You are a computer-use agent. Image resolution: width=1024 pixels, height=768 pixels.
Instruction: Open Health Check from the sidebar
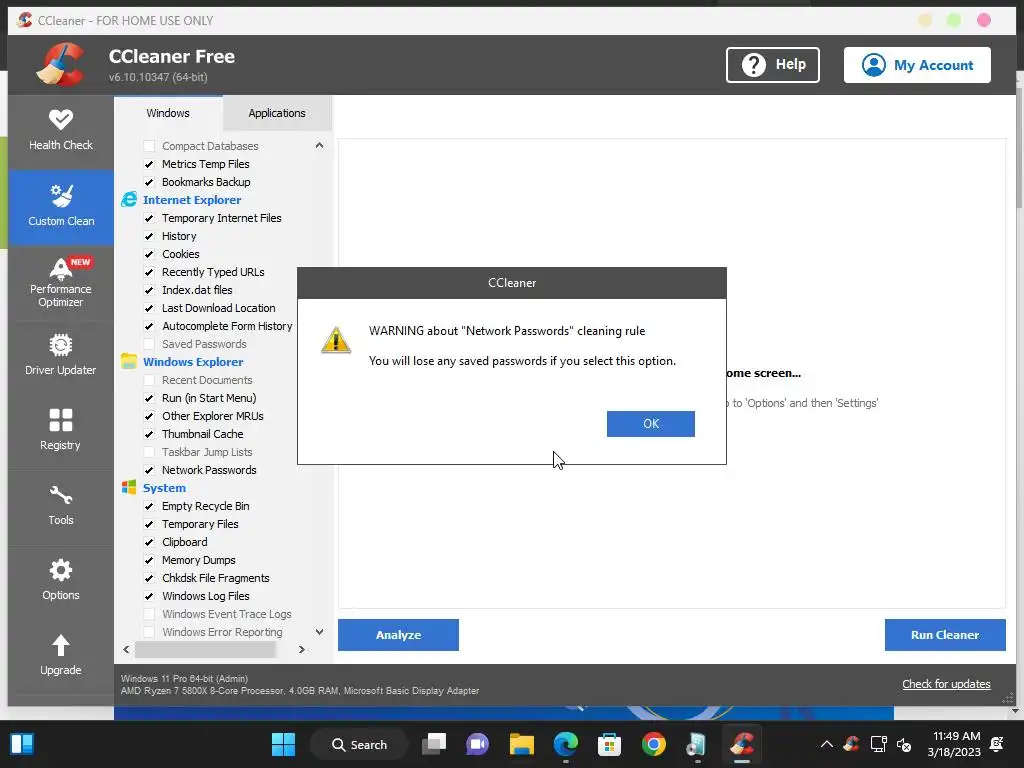click(61, 131)
